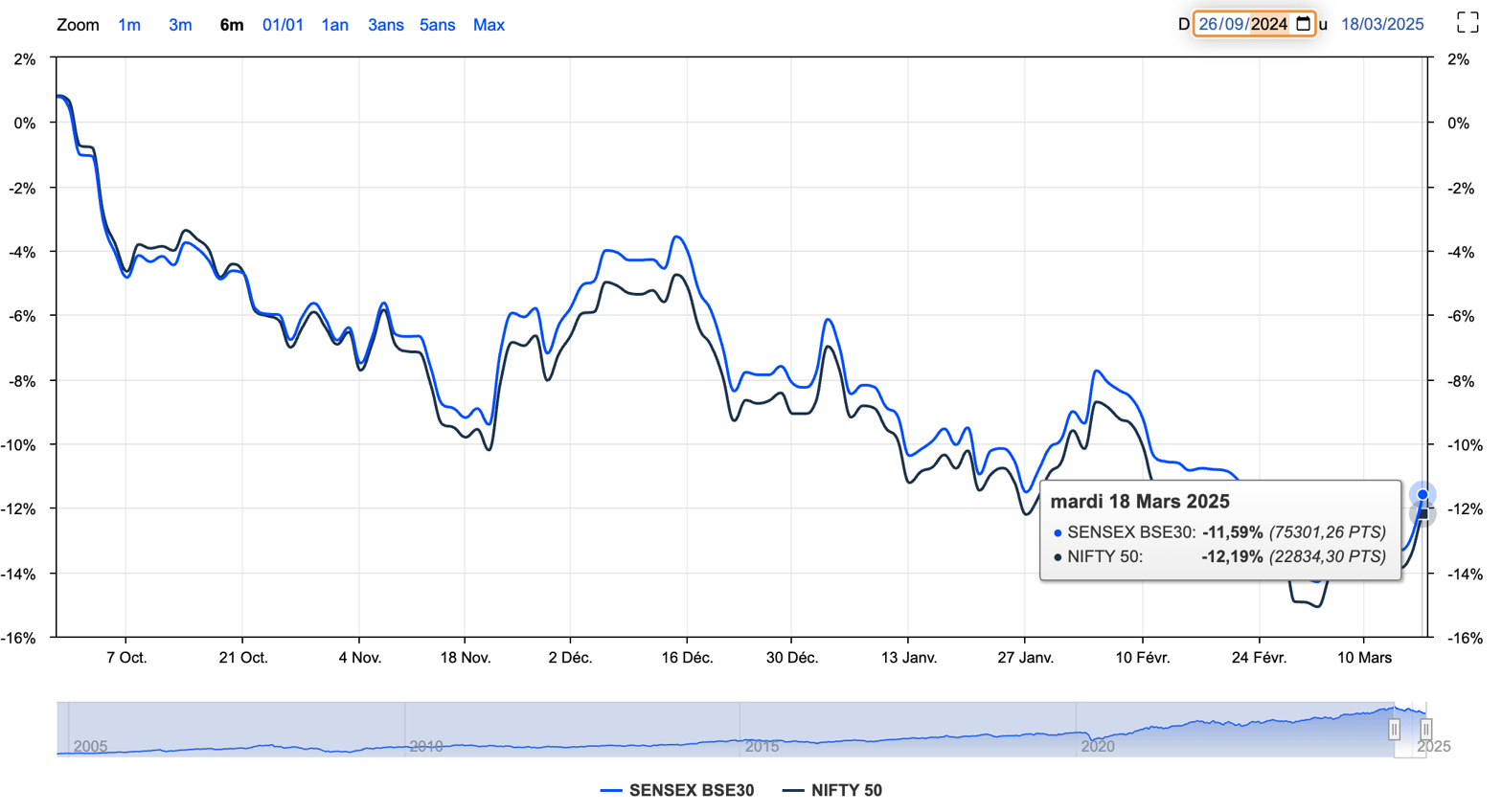This screenshot has width=1502, height=812.
Task: Click the fullscreen expand icon
Action: click(1467, 23)
